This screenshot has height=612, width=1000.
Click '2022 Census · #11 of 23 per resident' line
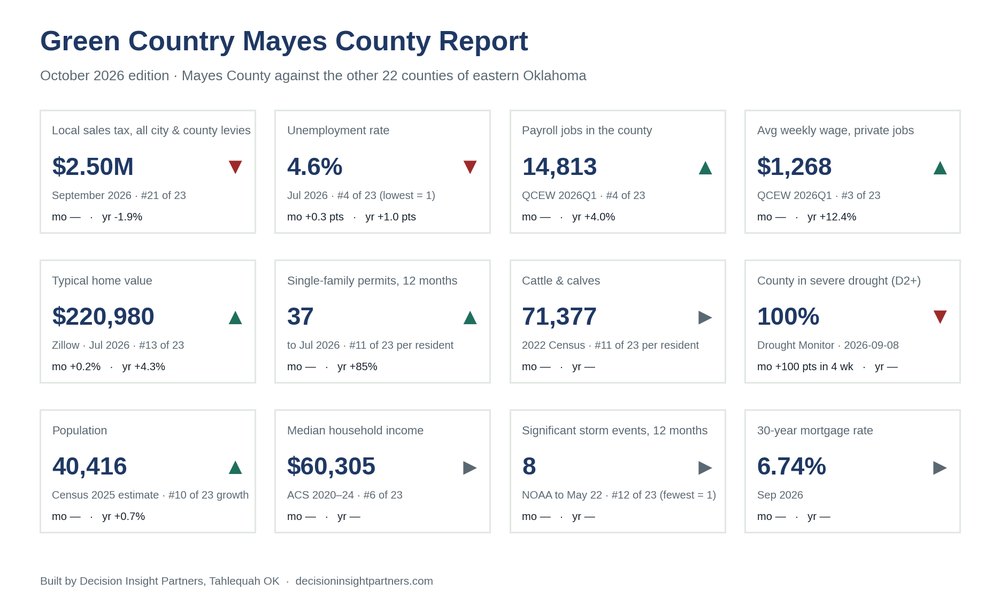(610, 345)
